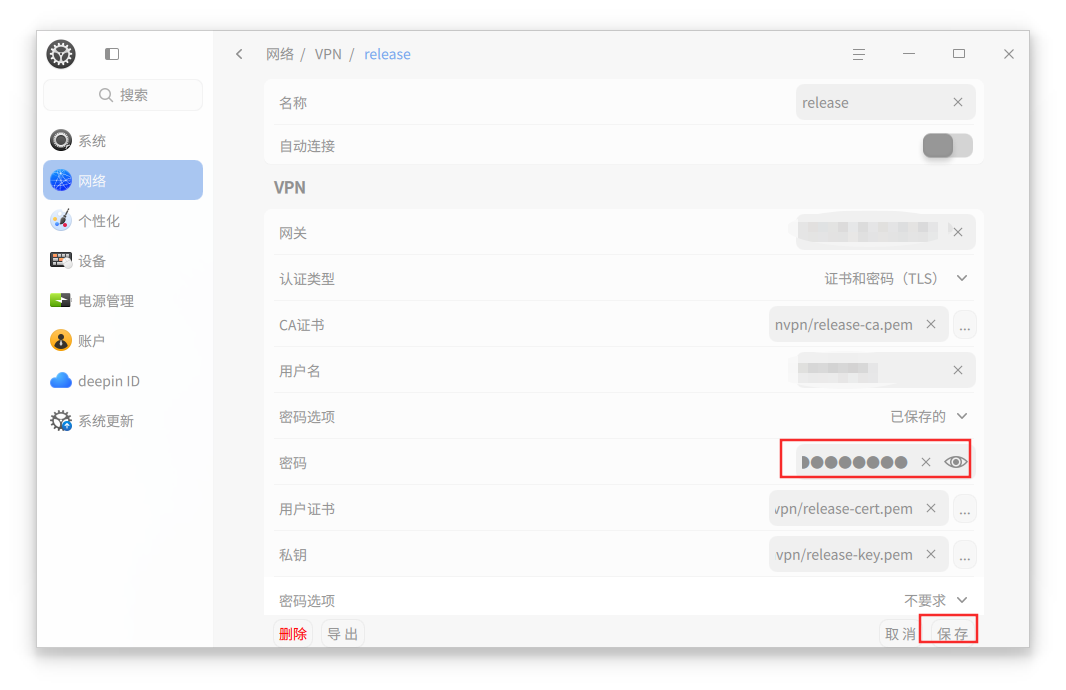1066x690 pixels.
Task: Select the 网络 sidebar category
Action: click(x=123, y=180)
